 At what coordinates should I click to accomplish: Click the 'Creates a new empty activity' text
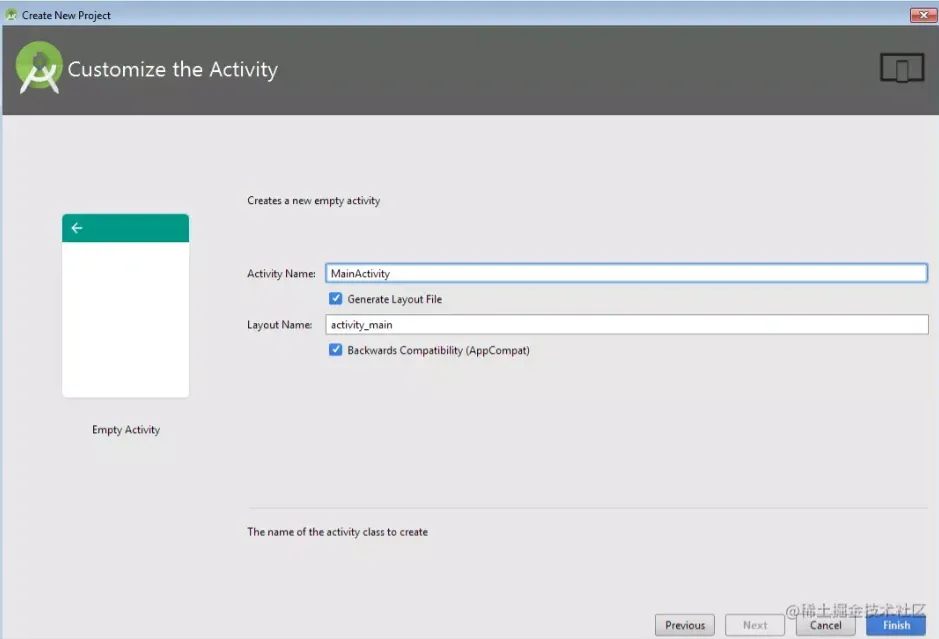pyautogui.click(x=313, y=201)
